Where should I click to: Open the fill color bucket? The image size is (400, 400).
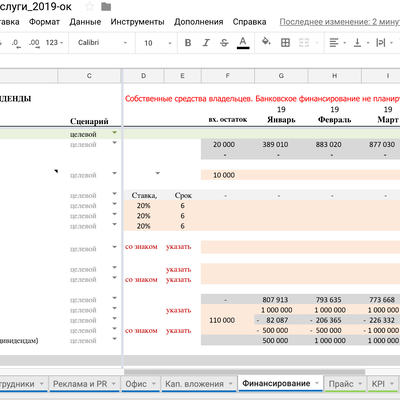tap(266, 42)
